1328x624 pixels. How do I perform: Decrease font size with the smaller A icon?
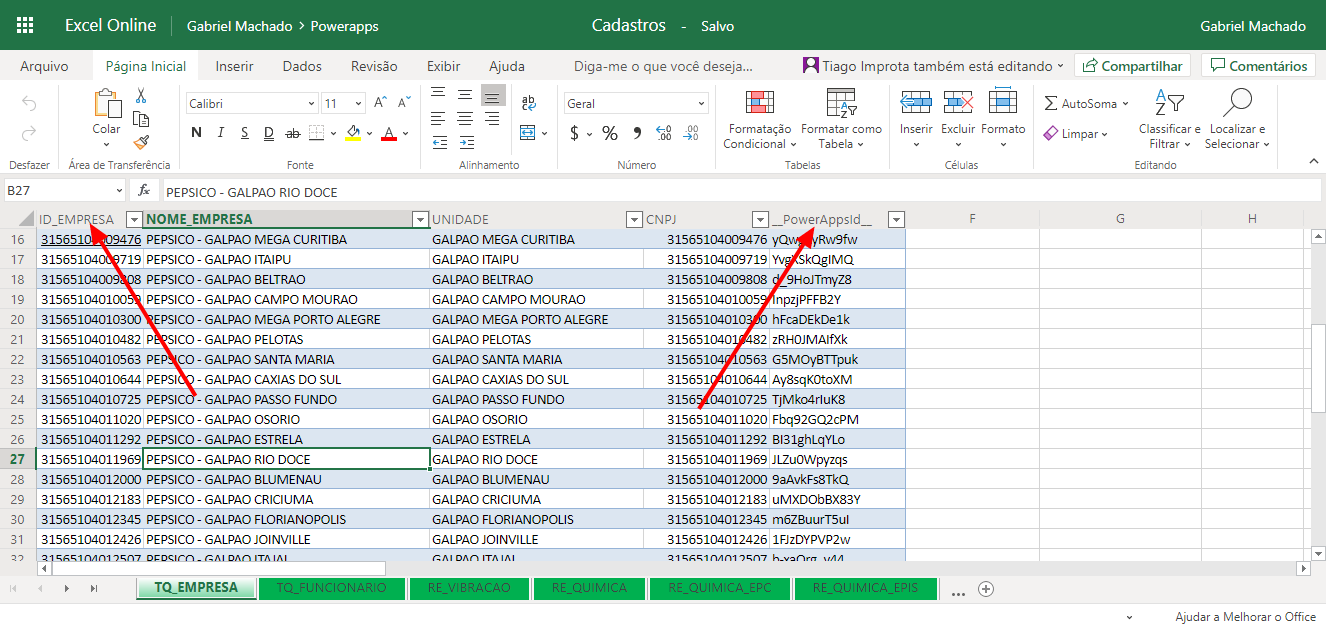click(405, 103)
